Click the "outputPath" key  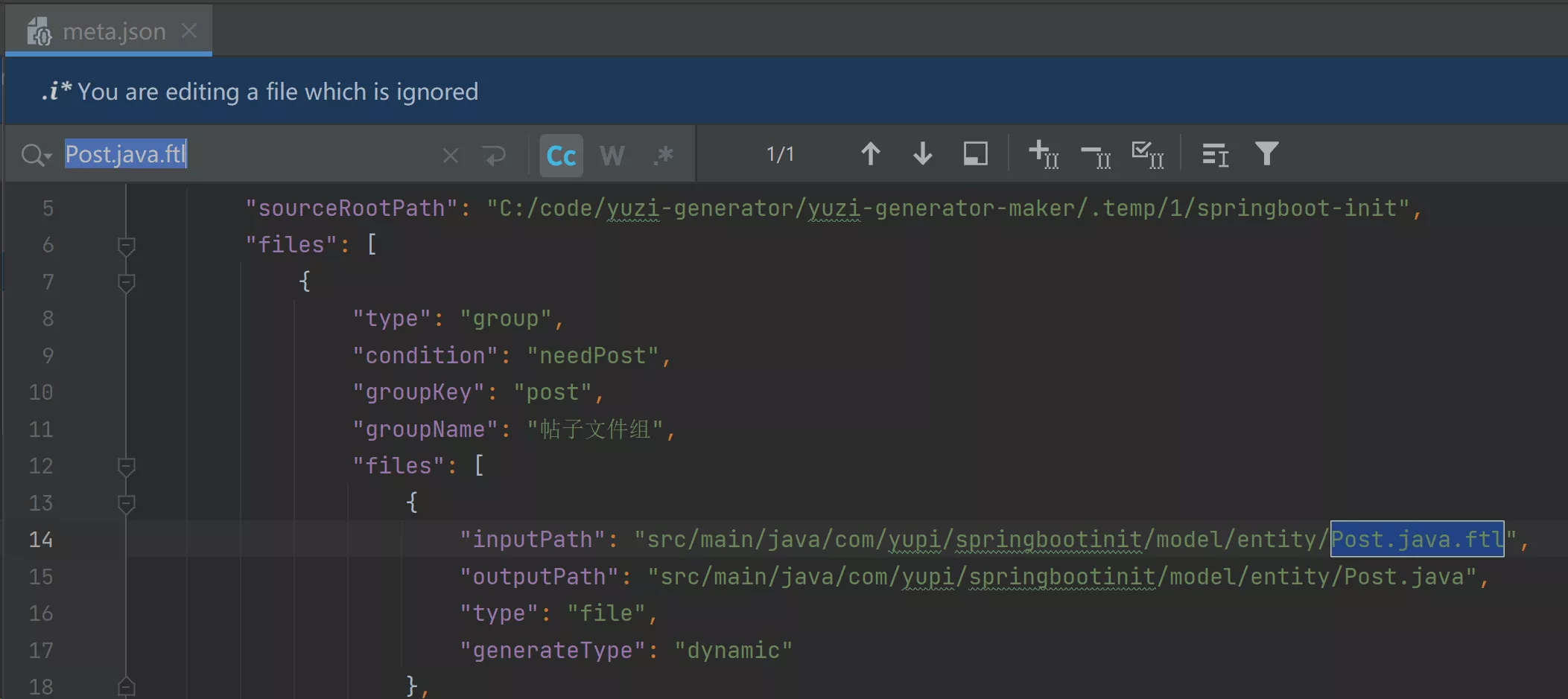(x=539, y=576)
